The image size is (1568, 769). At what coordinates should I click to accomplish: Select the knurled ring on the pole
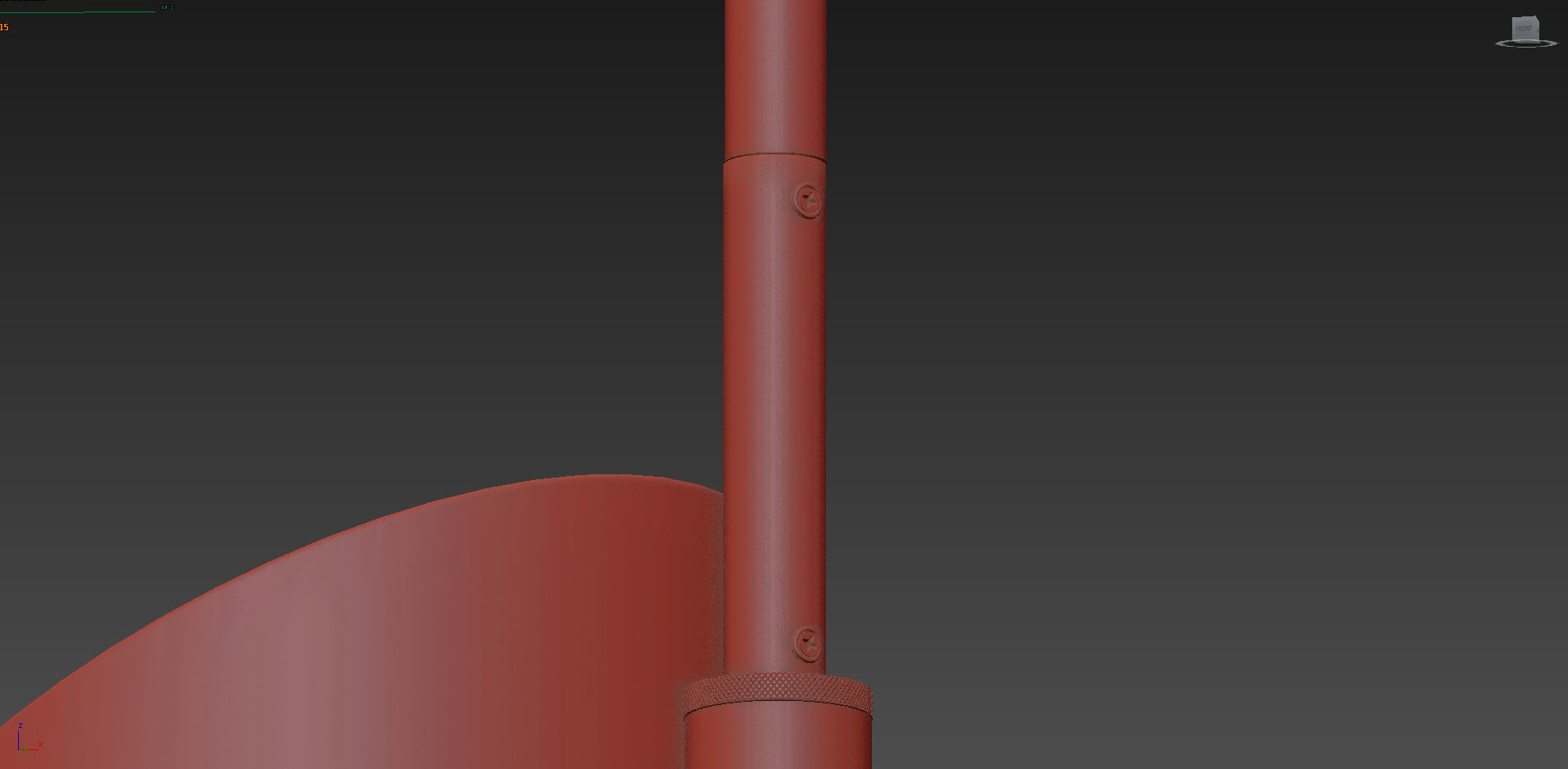click(777, 693)
